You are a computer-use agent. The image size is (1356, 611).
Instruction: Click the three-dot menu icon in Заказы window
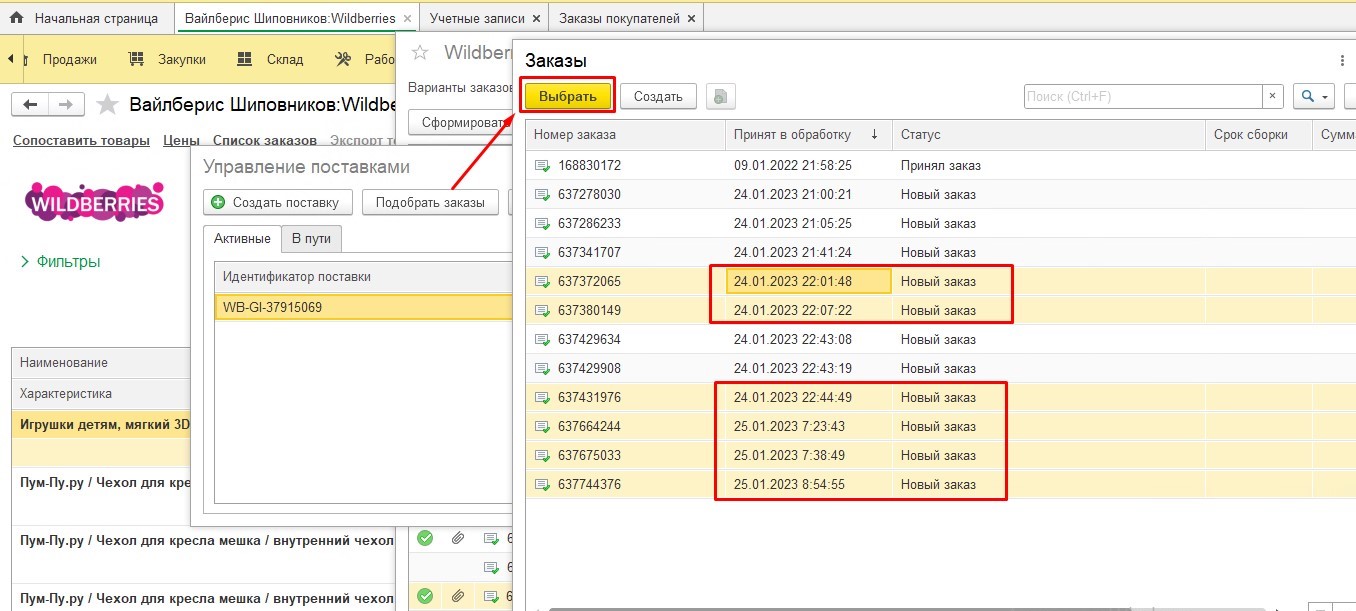click(1343, 61)
